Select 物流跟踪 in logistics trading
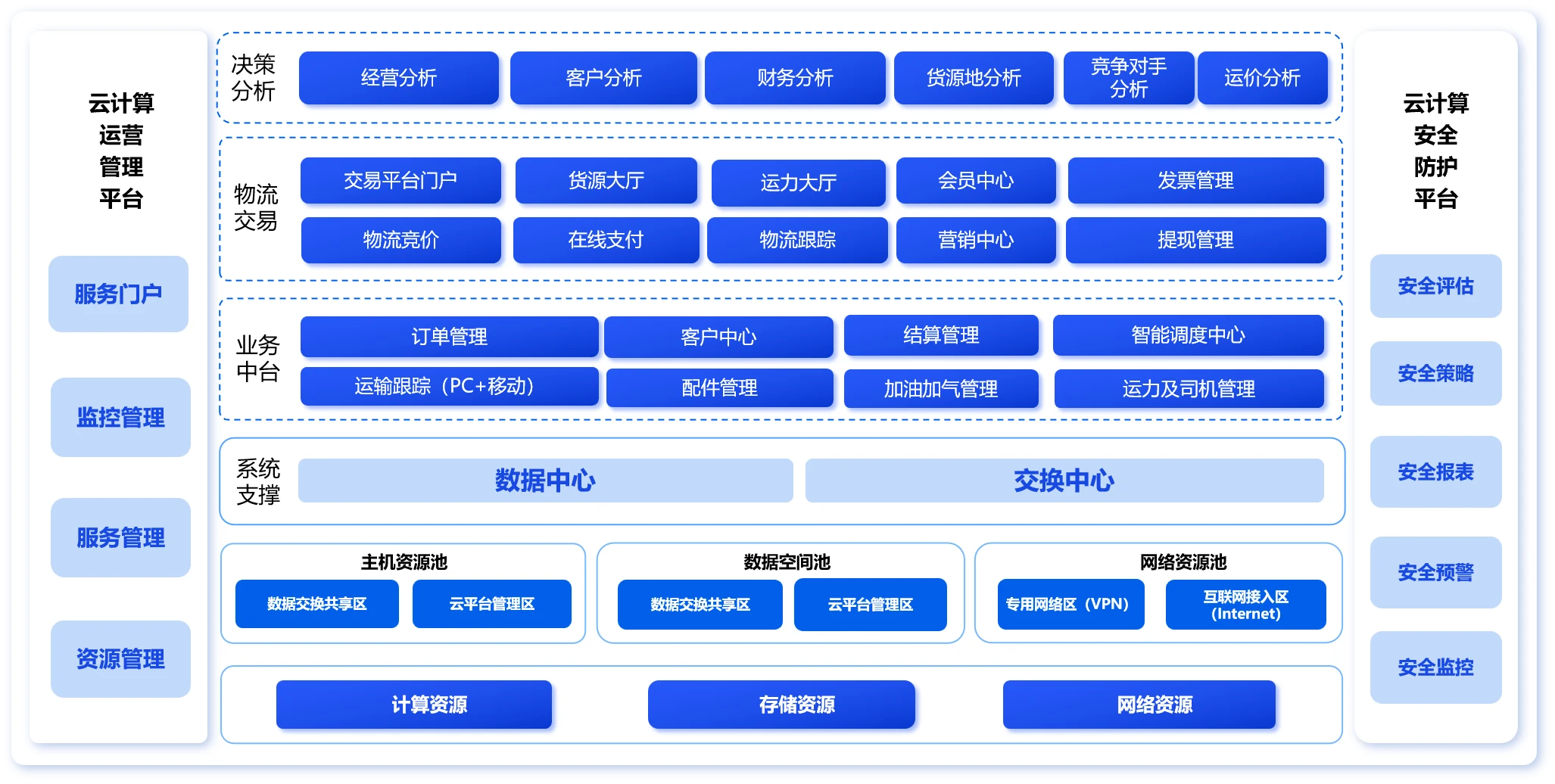The width and height of the screenshot is (1555, 784). pos(797,241)
